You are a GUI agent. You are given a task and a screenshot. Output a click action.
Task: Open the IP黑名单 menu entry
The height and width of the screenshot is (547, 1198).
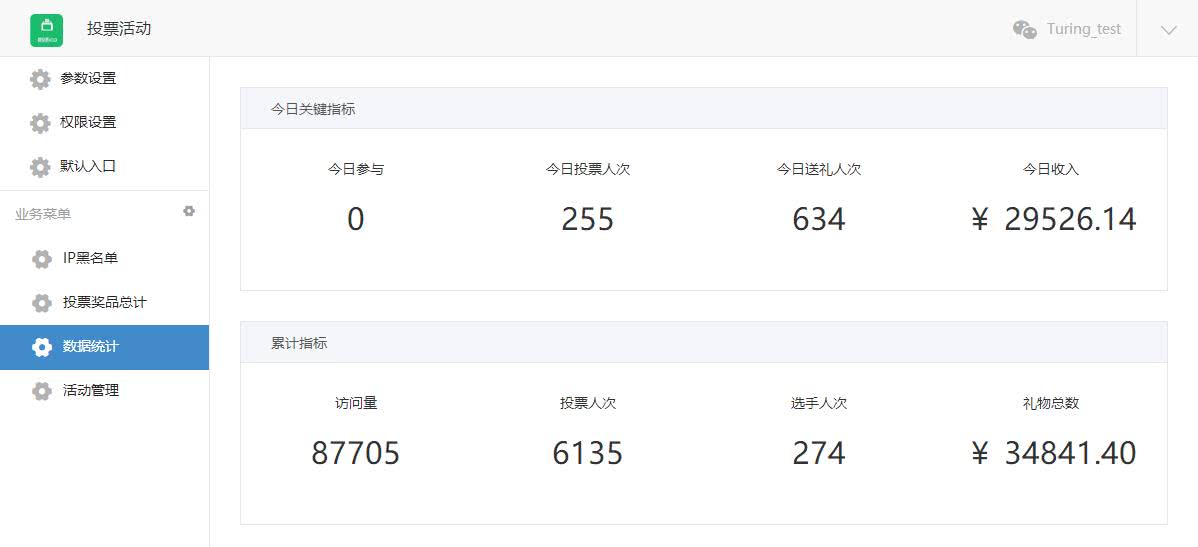click(105, 259)
